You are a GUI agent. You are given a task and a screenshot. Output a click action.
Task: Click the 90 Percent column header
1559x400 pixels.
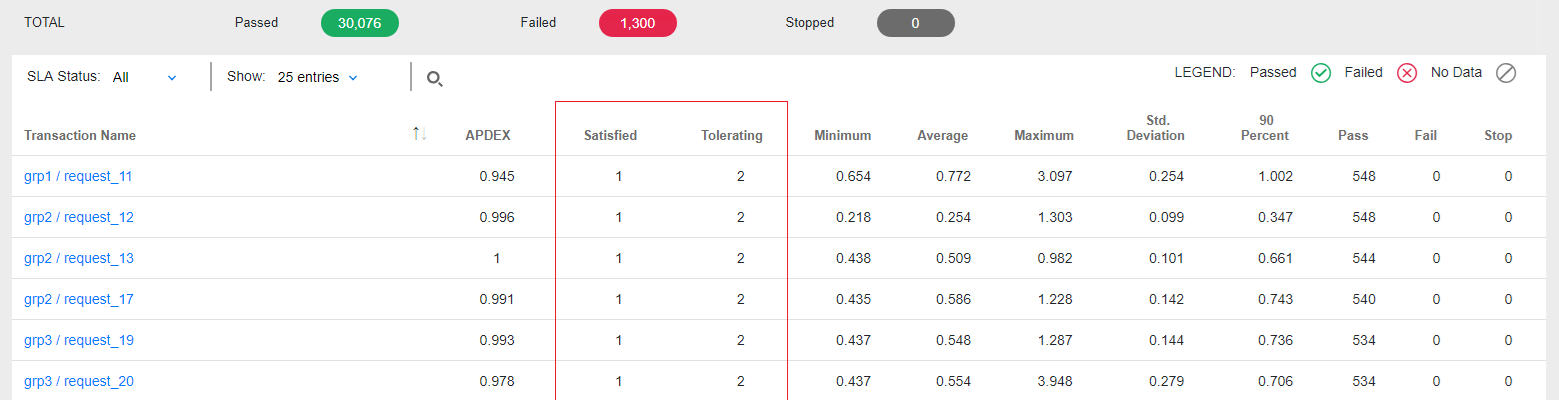click(1266, 128)
